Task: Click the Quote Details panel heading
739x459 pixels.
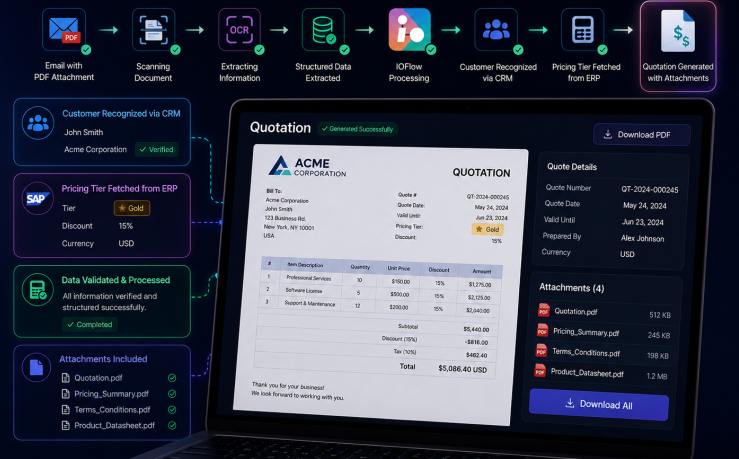Action: tap(572, 167)
